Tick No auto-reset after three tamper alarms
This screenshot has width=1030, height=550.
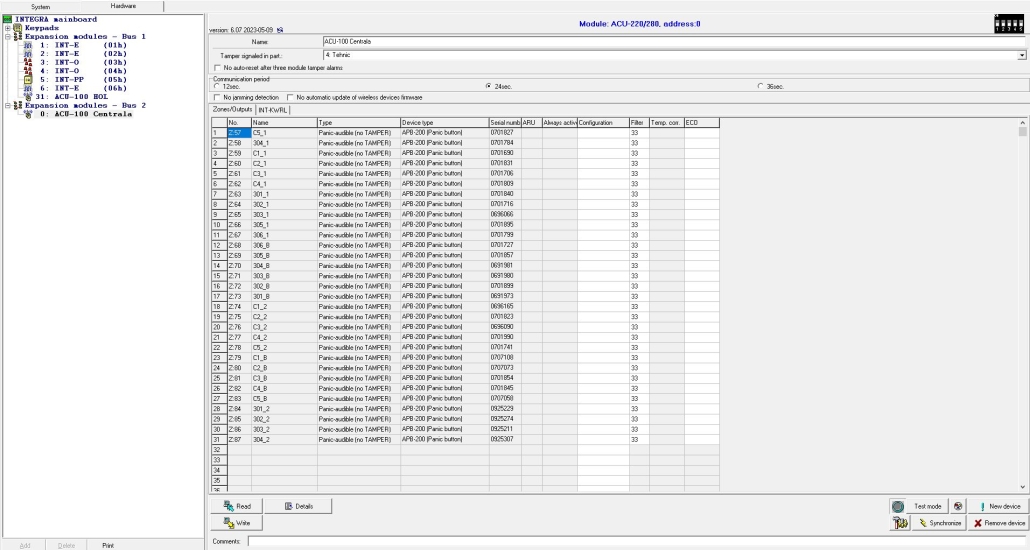pos(218,67)
